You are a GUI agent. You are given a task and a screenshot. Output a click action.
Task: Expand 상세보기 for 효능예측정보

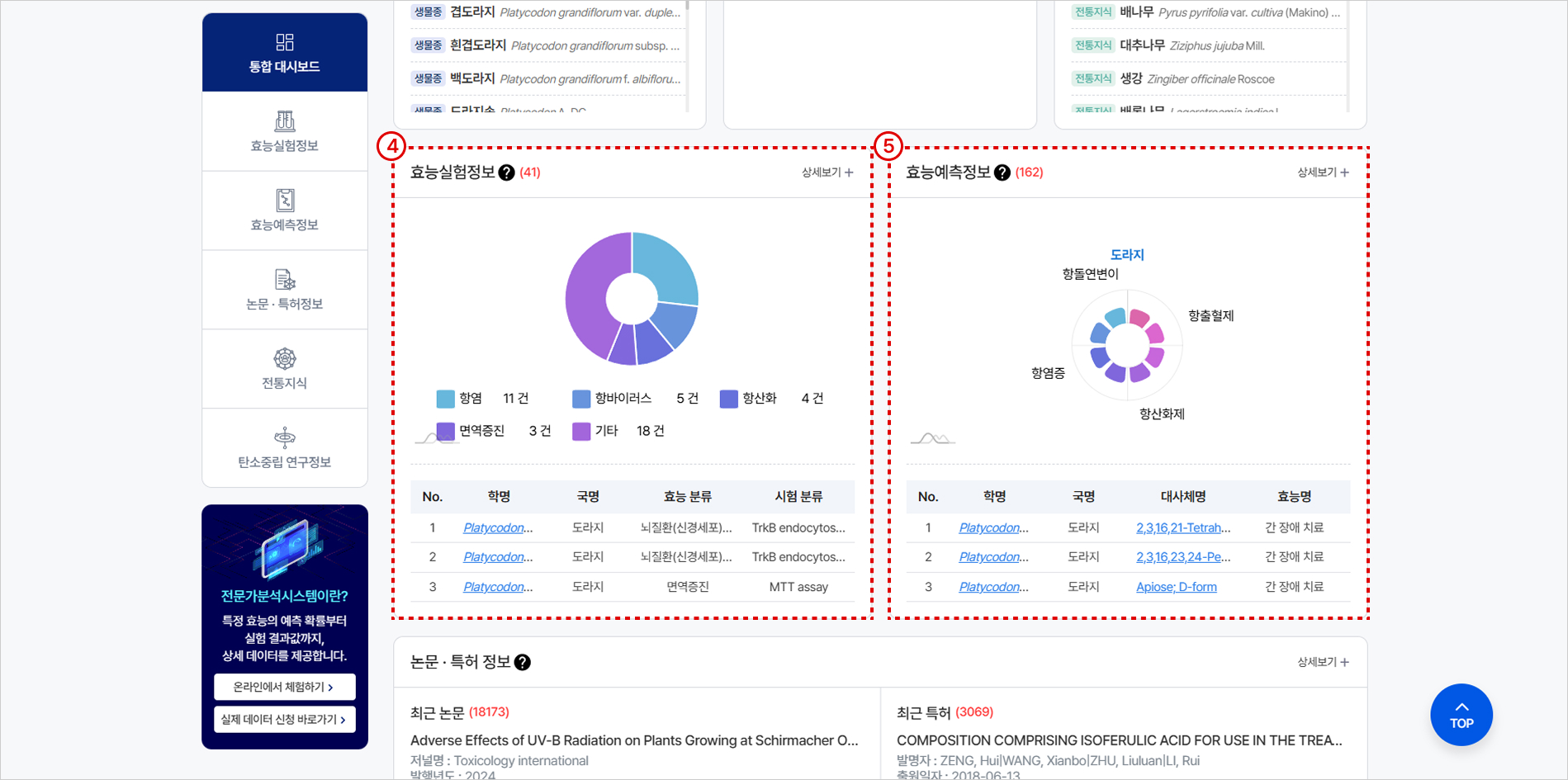pyautogui.click(x=1320, y=173)
